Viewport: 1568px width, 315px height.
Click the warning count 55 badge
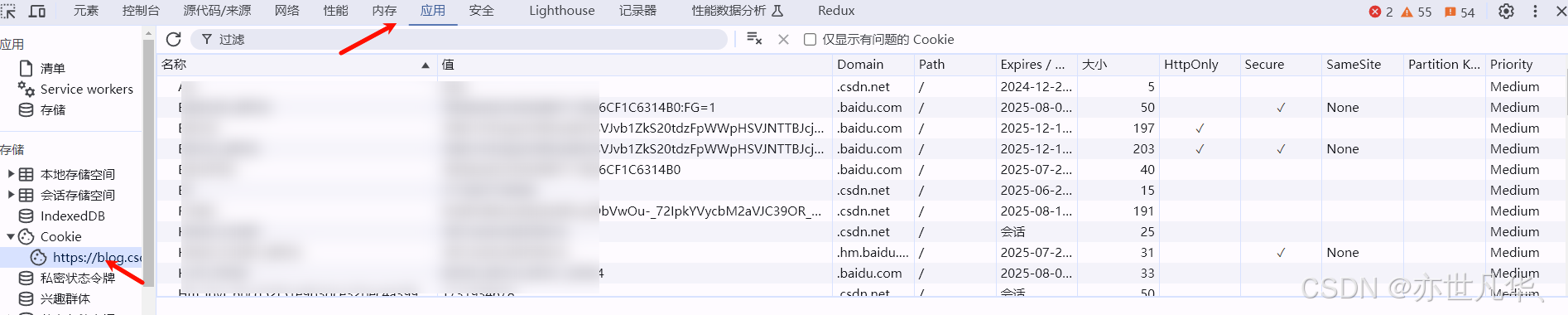pyautogui.click(x=1416, y=12)
